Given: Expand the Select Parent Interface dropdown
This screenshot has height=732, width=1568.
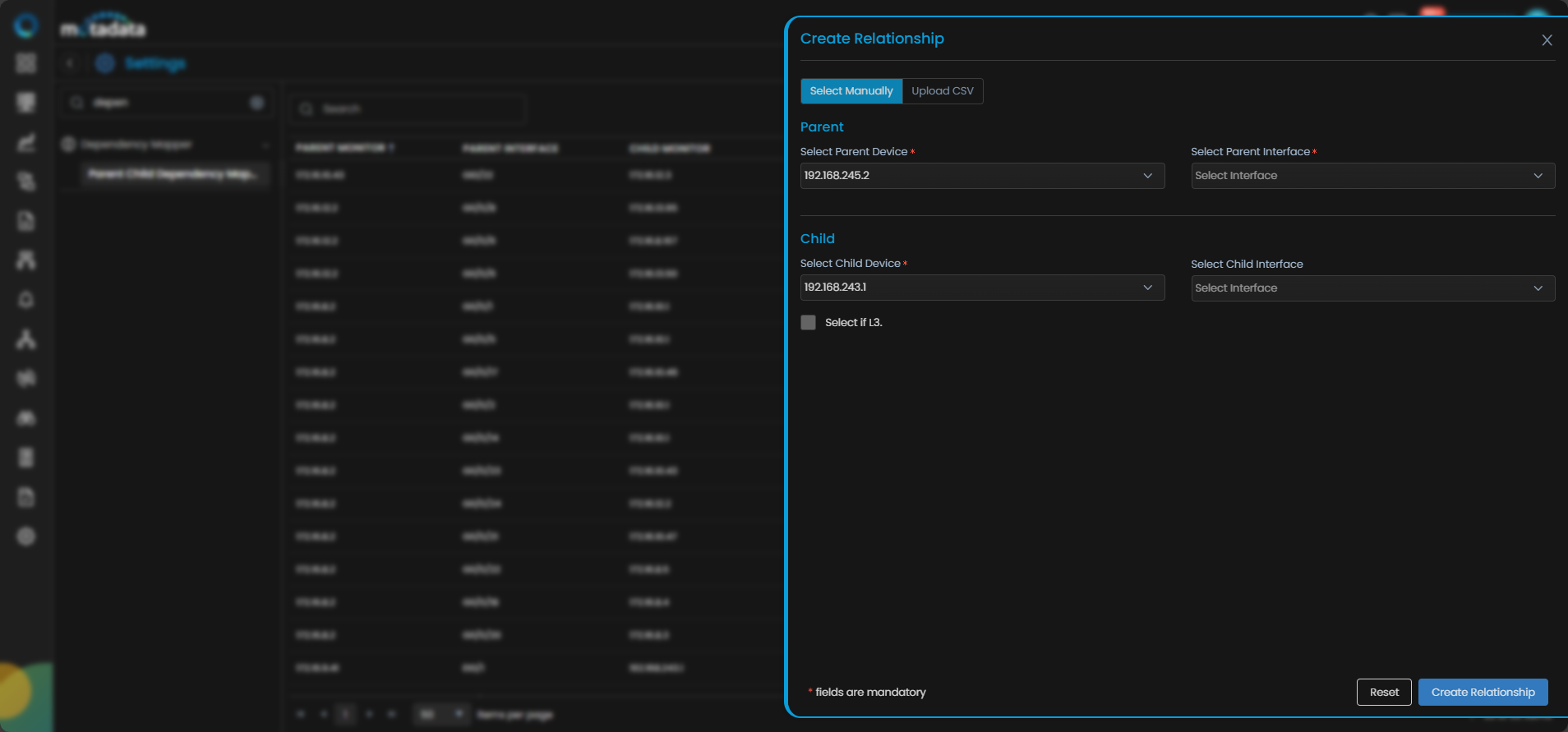Looking at the screenshot, I should click(x=1372, y=176).
